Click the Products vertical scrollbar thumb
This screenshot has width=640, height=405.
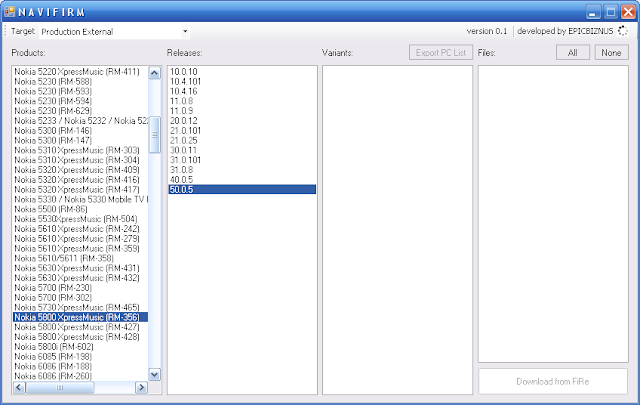154,135
